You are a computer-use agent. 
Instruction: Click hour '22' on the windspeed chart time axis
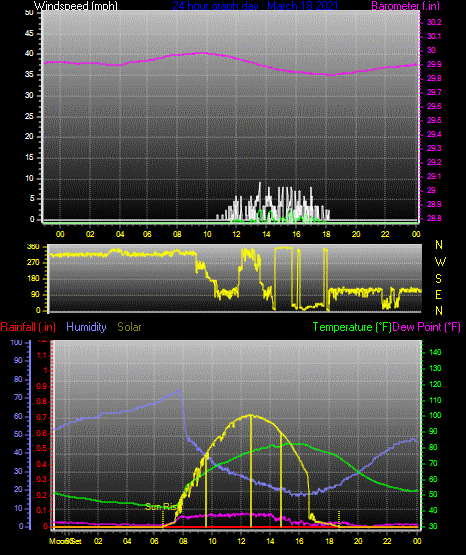(x=385, y=234)
